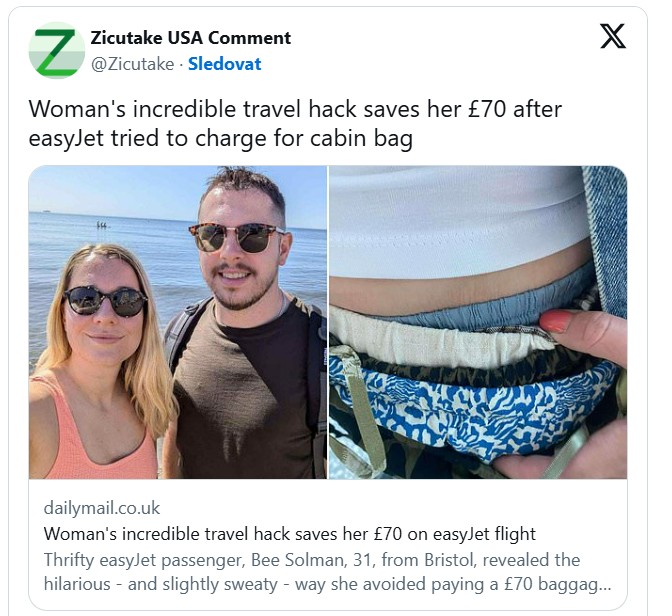Open the green Z profile avatar
The image size is (672, 616).
pyautogui.click(x=57, y=50)
